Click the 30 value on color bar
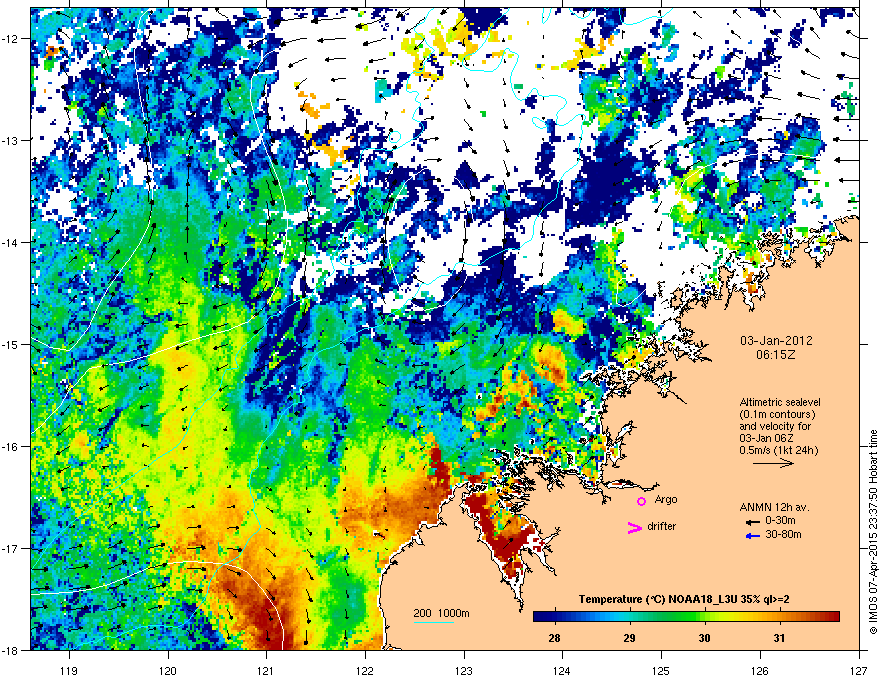Viewport: 880px width, 680px height. pyautogui.click(x=704, y=637)
